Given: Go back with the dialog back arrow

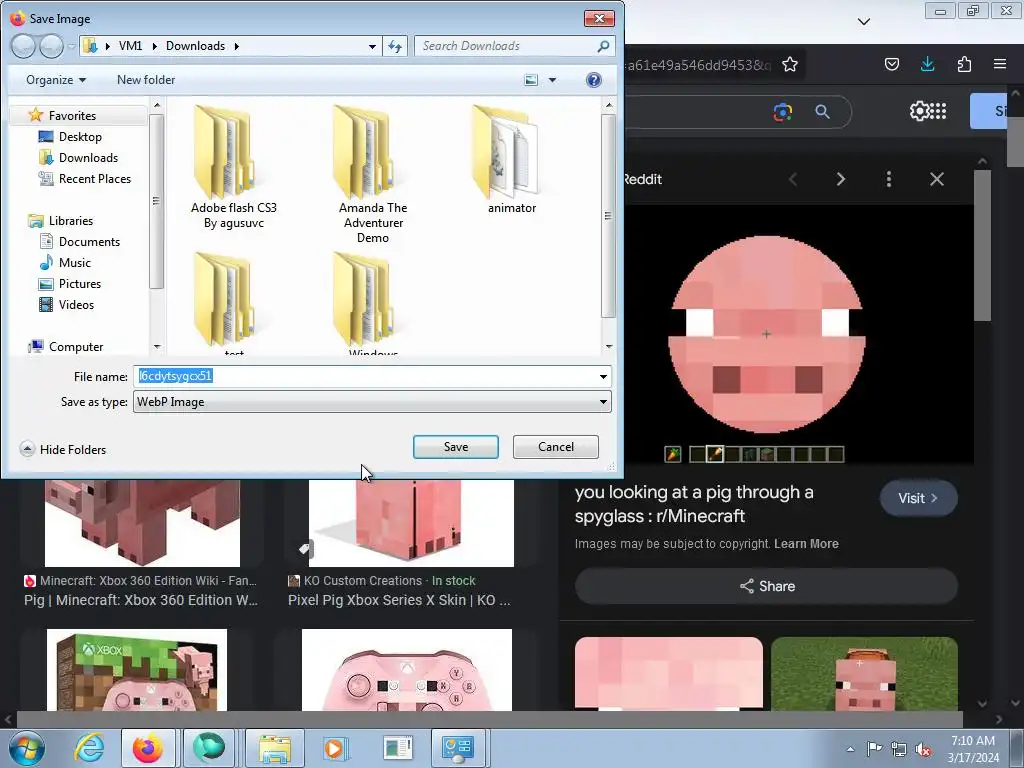Looking at the screenshot, I should tap(23, 46).
